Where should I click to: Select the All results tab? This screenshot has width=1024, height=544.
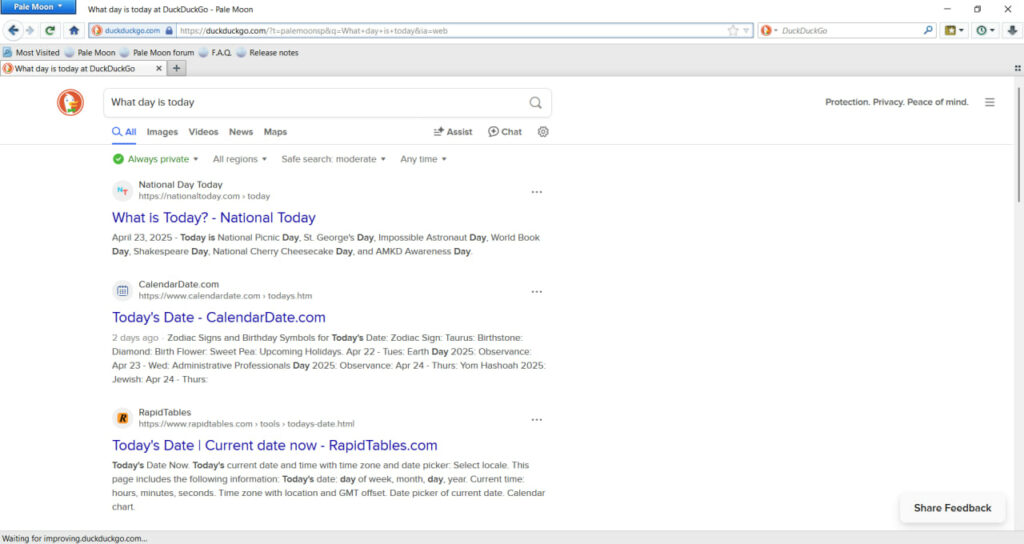(124, 132)
